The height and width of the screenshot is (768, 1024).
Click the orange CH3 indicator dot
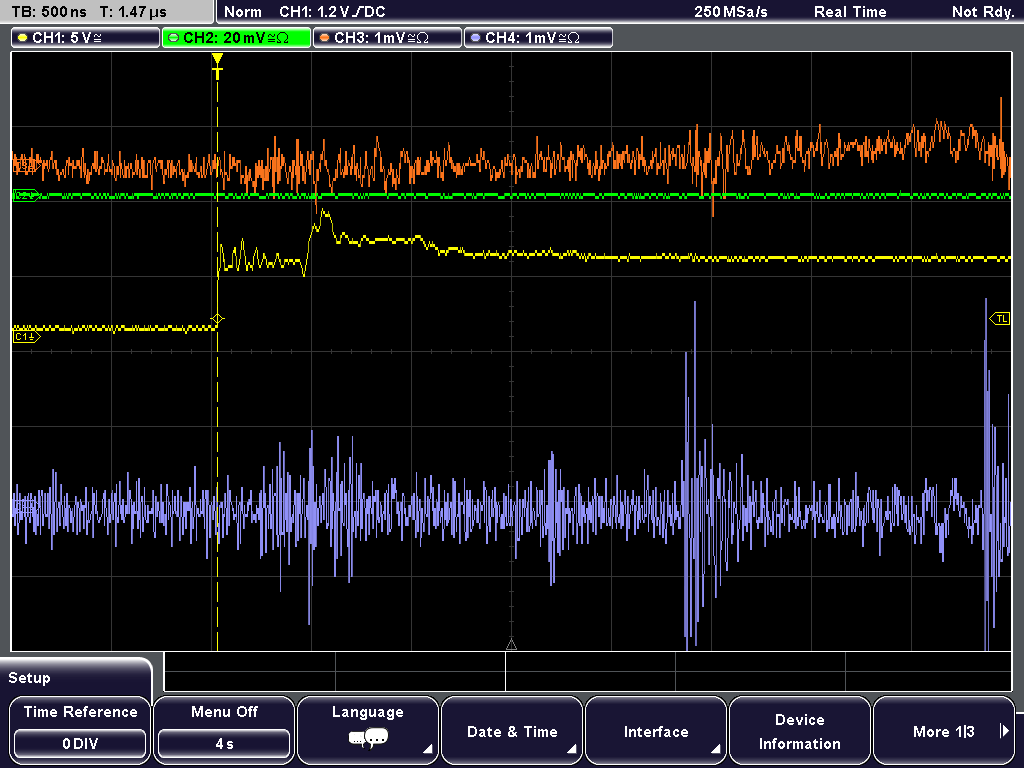[325, 38]
